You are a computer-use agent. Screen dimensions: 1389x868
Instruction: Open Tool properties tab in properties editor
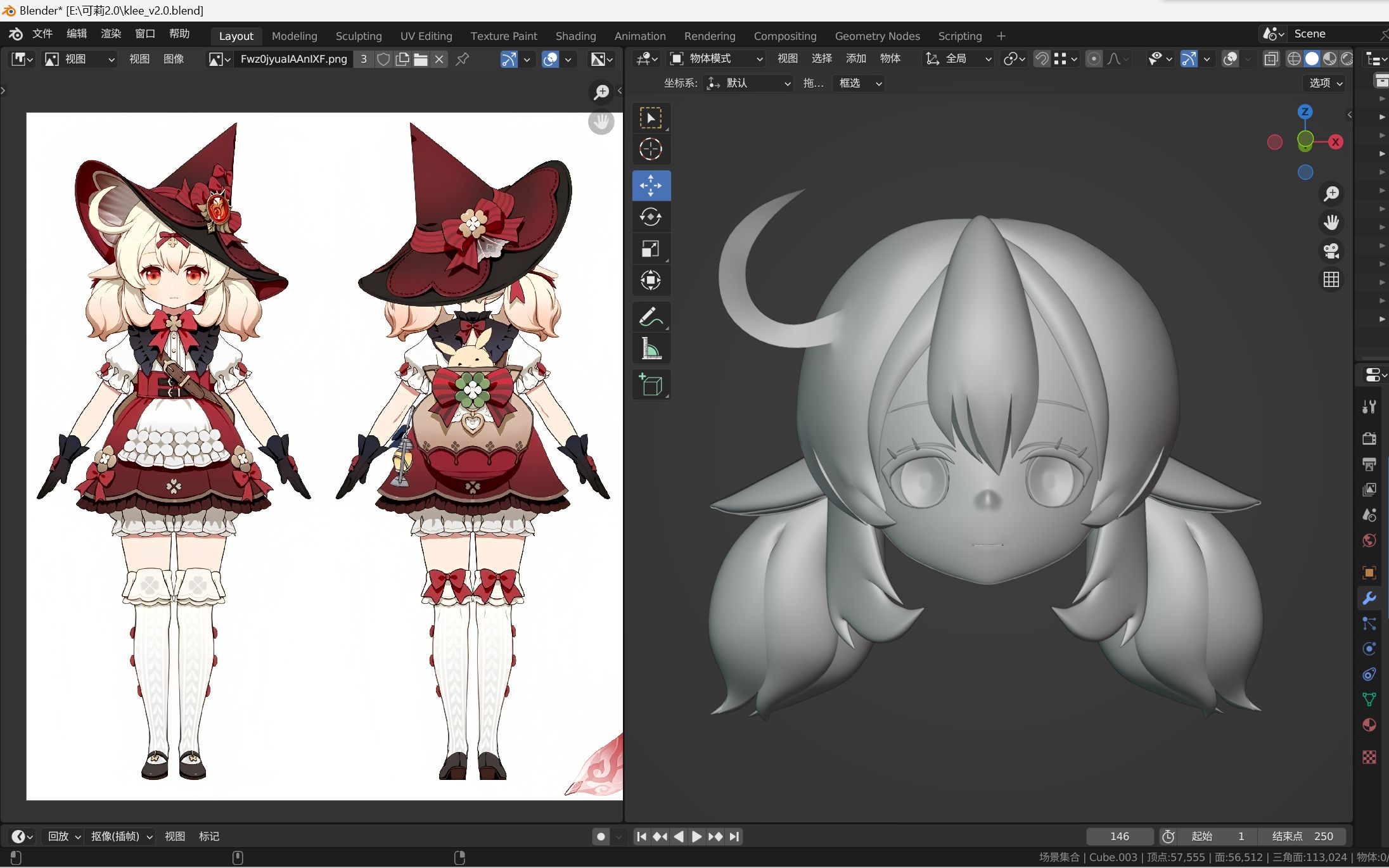click(x=1369, y=407)
